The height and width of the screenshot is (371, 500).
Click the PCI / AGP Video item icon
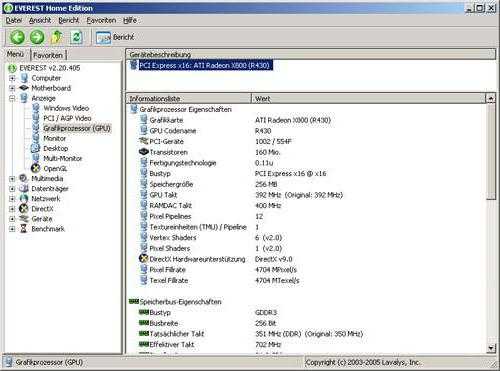[x=36, y=118]
